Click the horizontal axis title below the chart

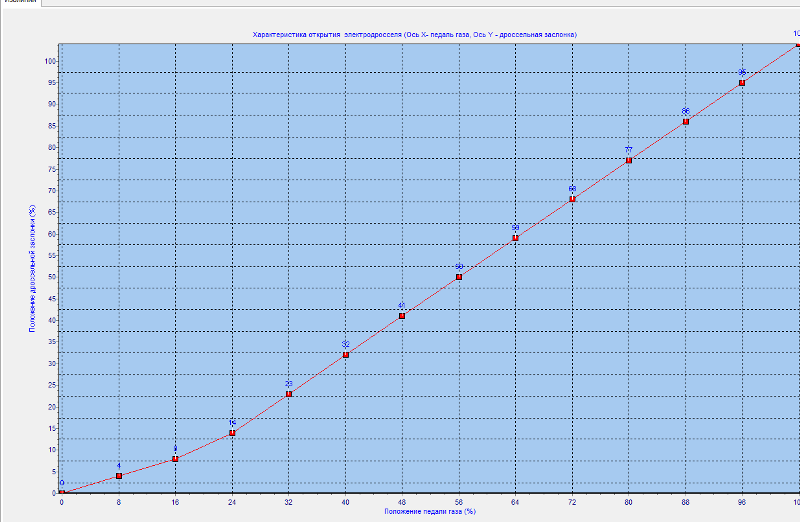click(429, 511)
